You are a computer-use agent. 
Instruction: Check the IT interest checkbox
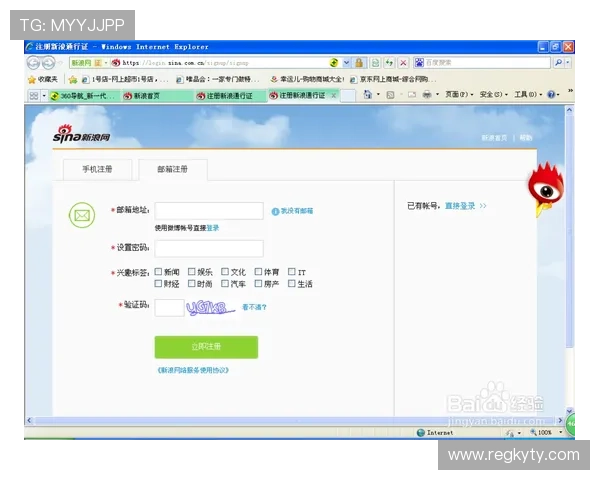tap(292, 271)
